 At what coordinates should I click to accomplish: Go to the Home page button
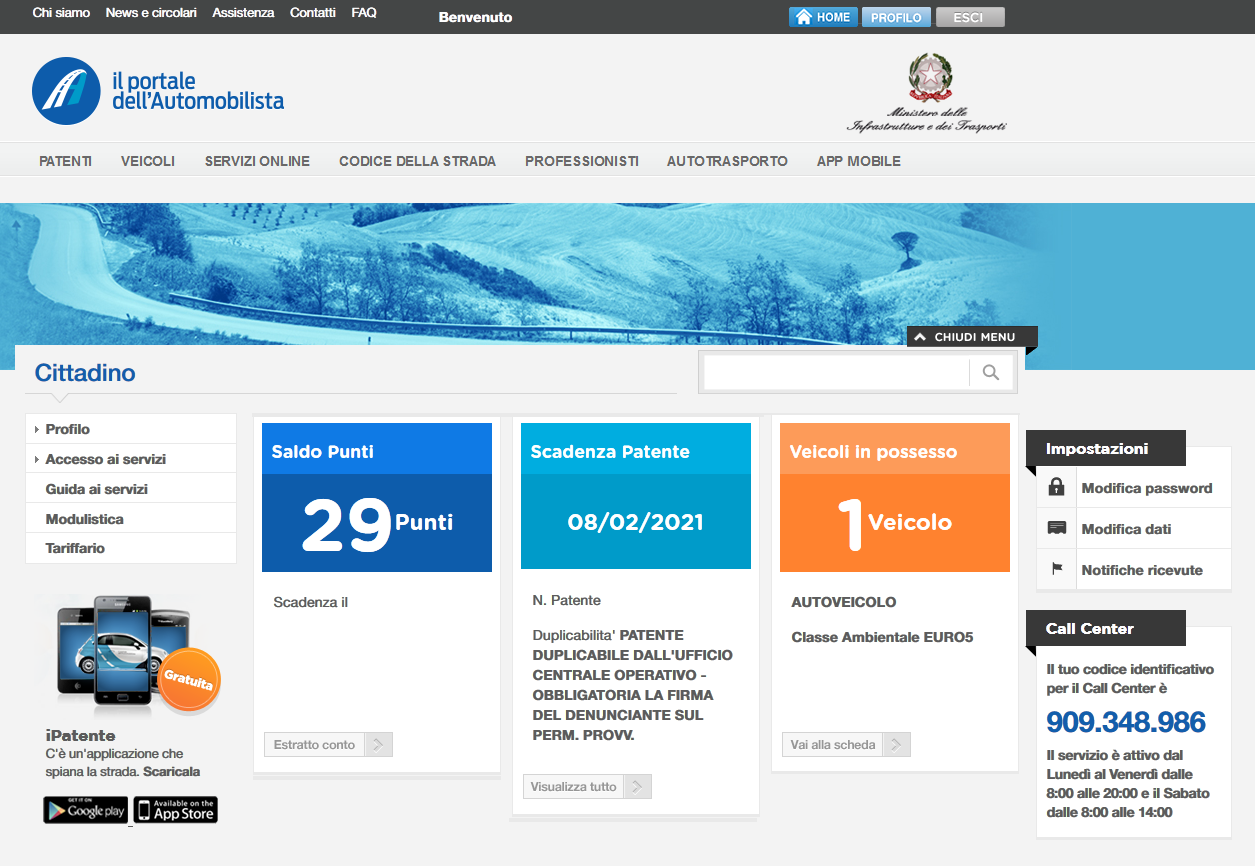coord(823,17)
